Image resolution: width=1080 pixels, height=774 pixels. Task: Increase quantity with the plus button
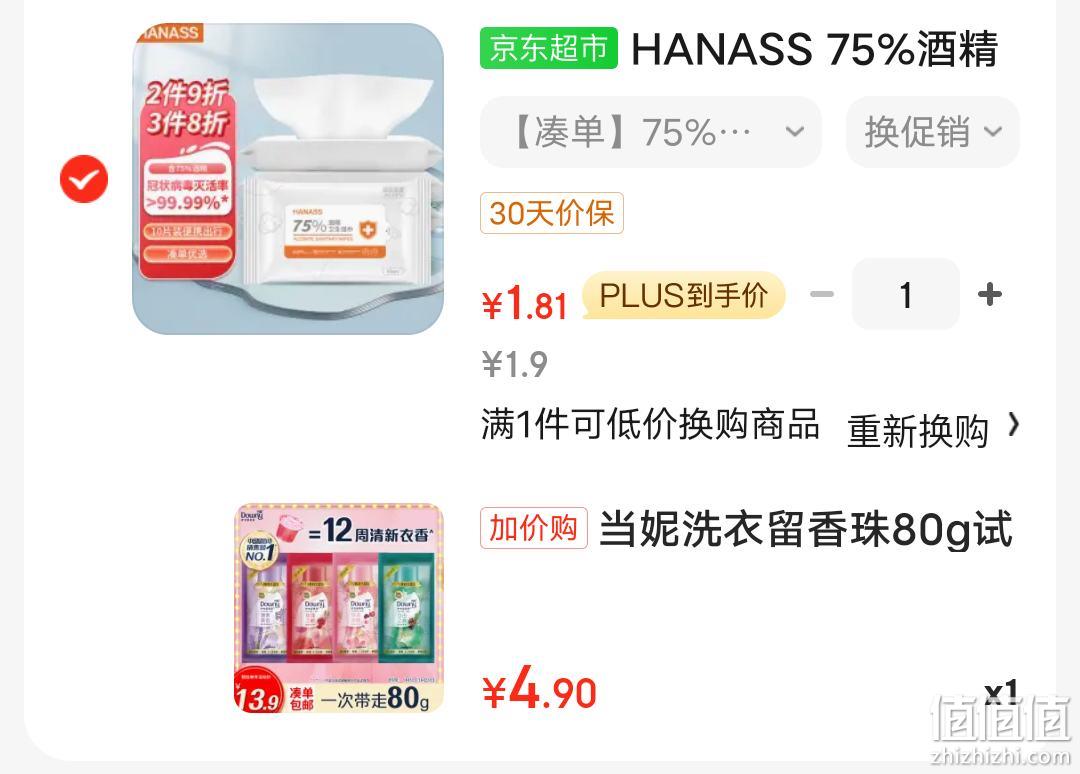990,295
